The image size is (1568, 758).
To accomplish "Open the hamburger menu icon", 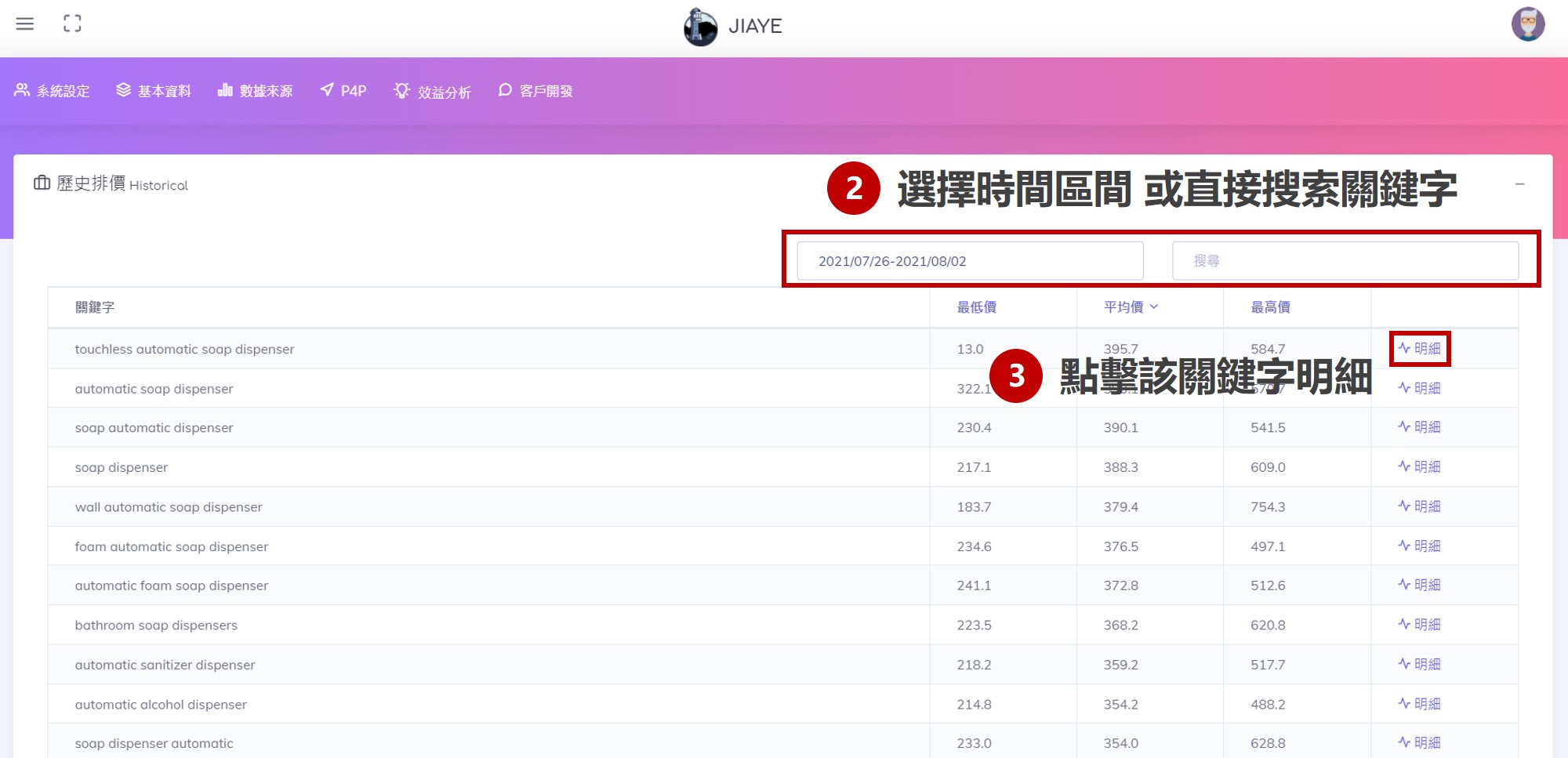I will 25,24.
